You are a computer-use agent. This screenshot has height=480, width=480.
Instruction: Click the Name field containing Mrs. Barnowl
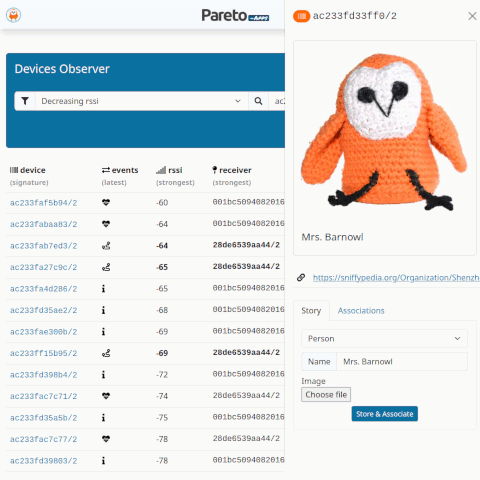(402, 362)
